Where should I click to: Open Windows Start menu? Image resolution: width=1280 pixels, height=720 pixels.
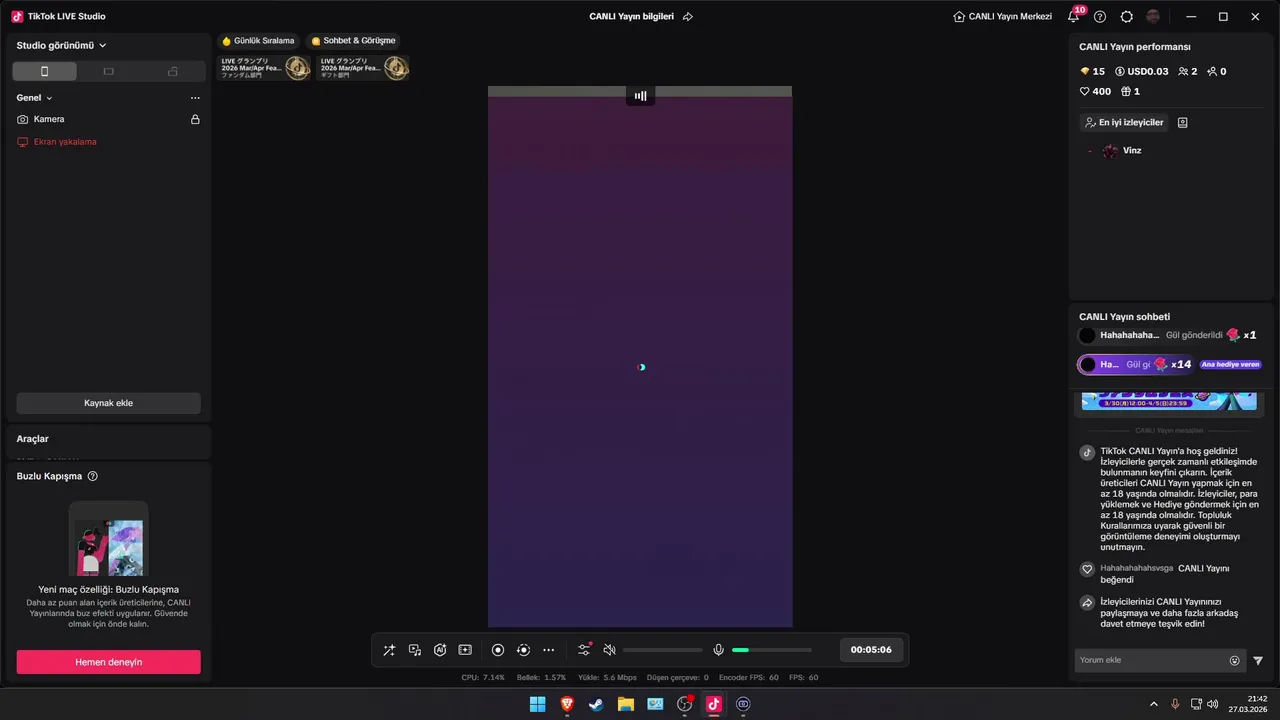coord(538,704)
